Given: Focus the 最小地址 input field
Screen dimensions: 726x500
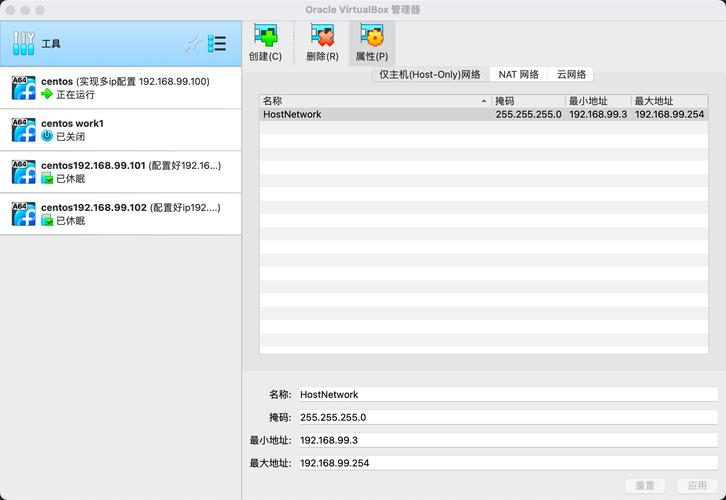Looking at the screenshot, I should (x=508, y=440).
